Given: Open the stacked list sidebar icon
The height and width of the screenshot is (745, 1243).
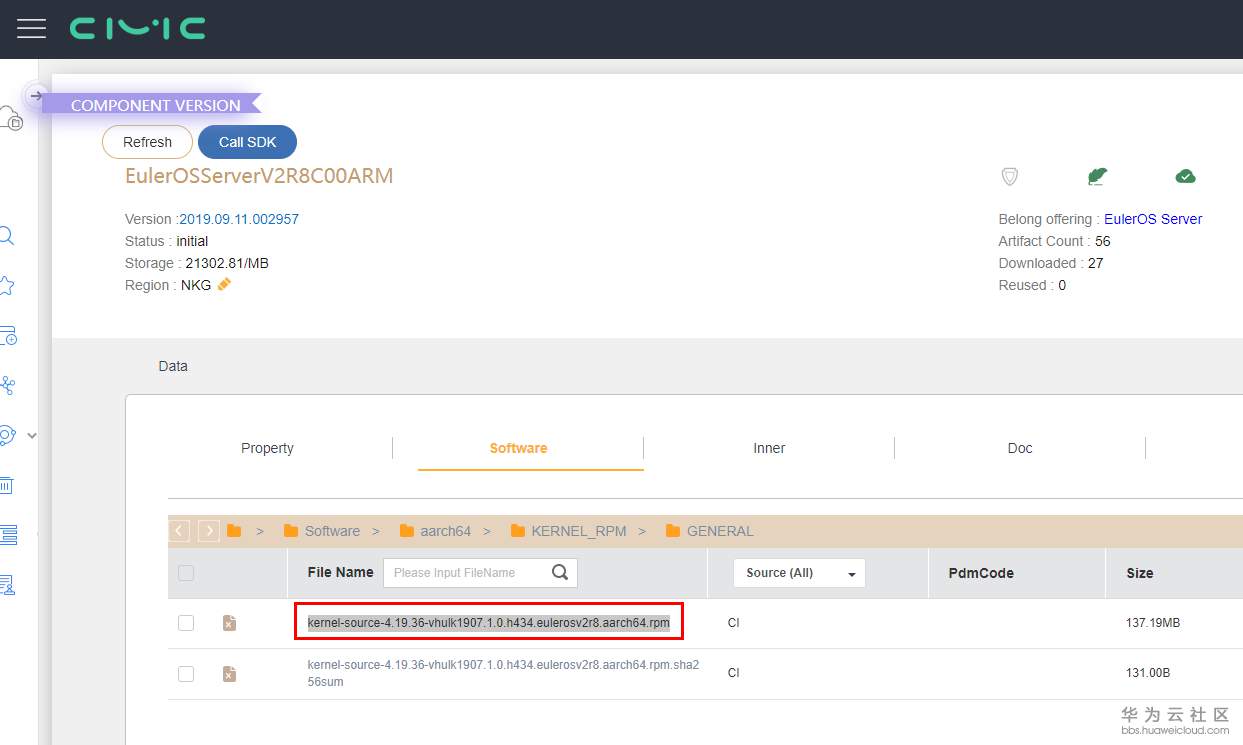Looking at the screenshot, I should tap(8, 534).
